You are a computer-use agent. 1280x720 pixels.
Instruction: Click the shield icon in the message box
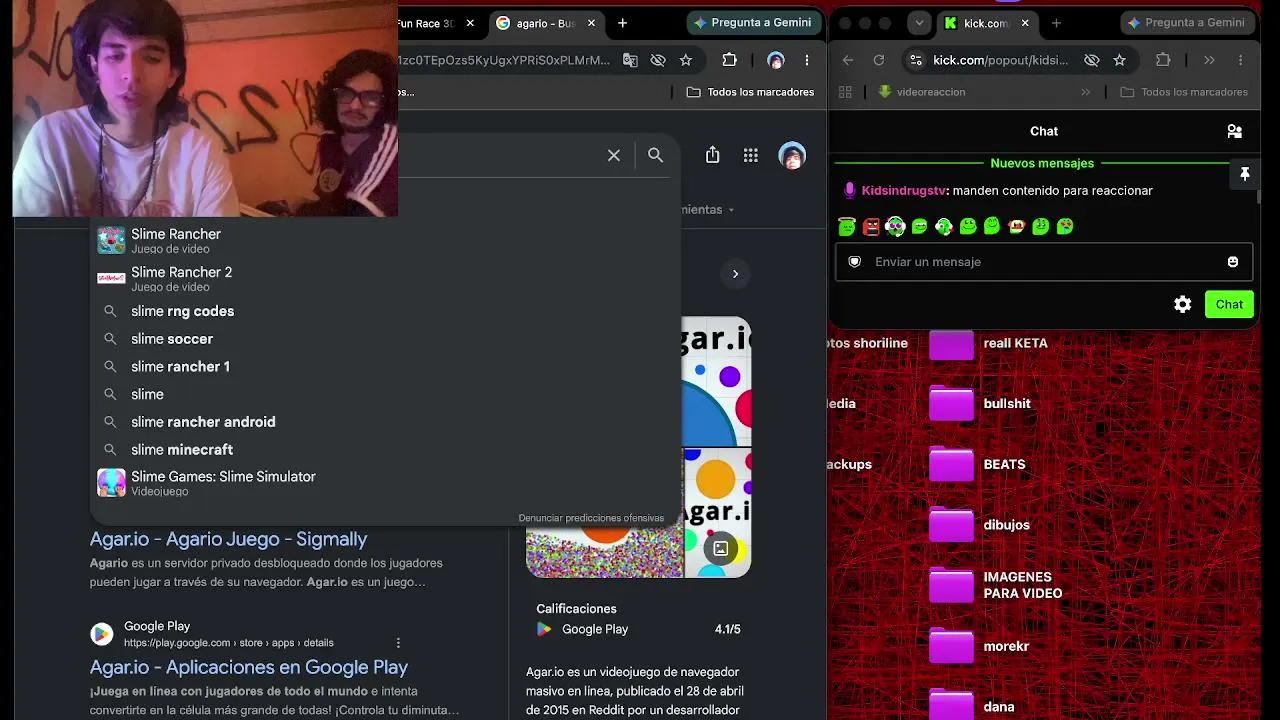[x=855, y=262]
